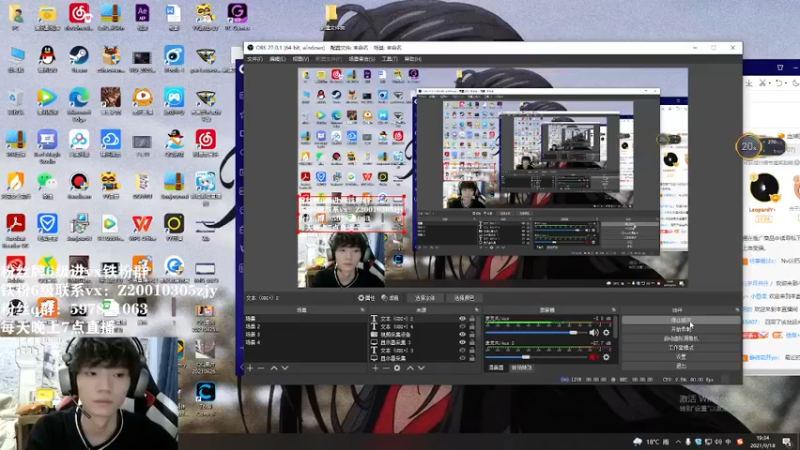Open 属性 properties button above source list
Screen dimensions: 800x450
(366, 298)
